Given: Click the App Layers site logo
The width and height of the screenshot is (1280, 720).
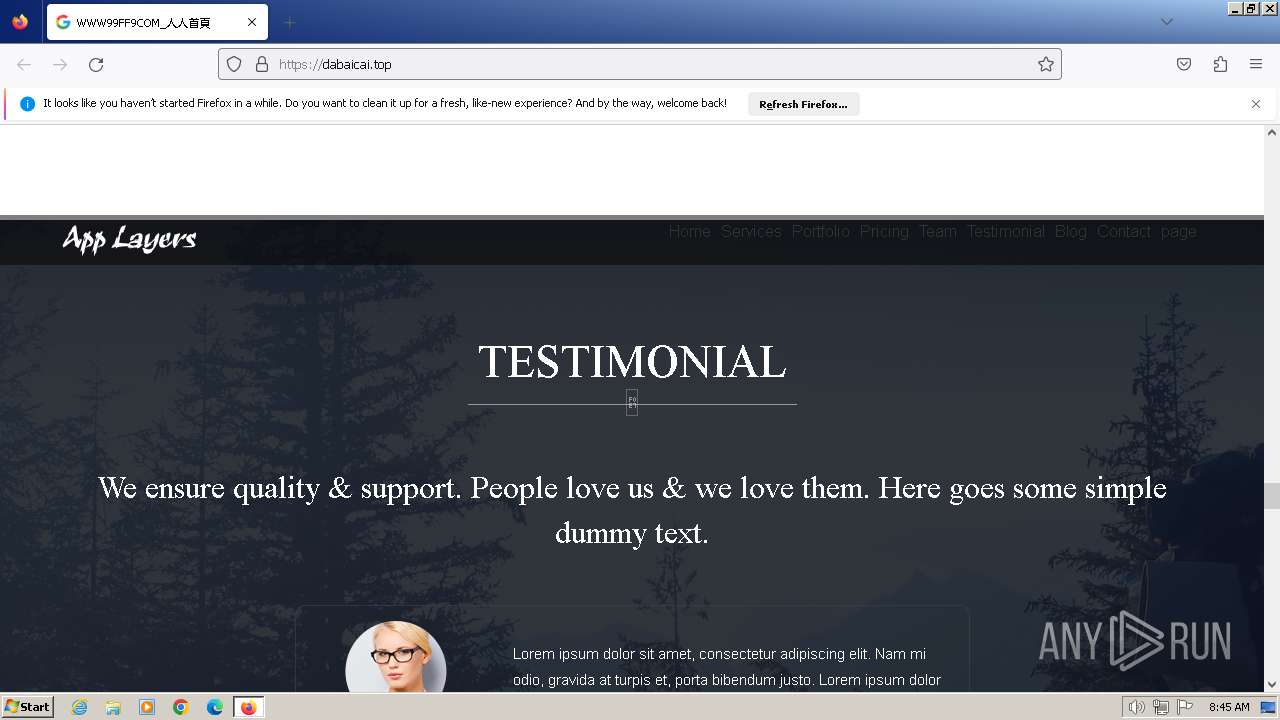Looking at the screenshot, I should 129,239.
